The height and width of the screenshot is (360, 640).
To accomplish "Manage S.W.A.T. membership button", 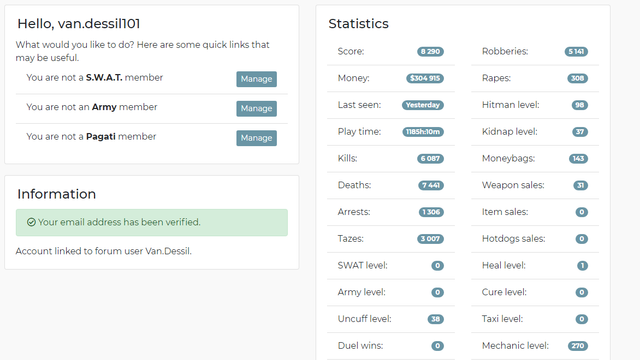I will 256,79.
